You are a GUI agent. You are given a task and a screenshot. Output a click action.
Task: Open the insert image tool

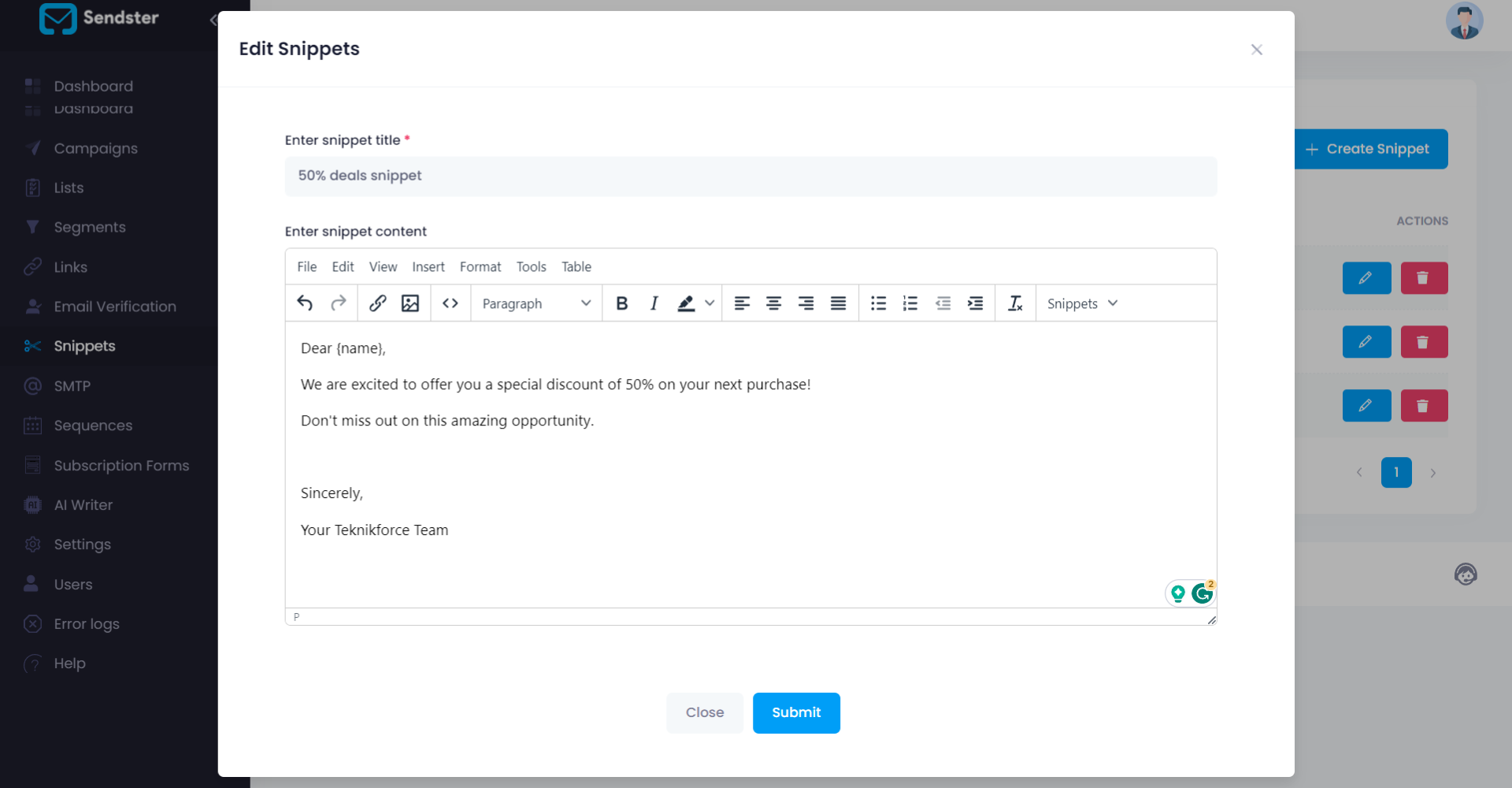coord(410,303)
